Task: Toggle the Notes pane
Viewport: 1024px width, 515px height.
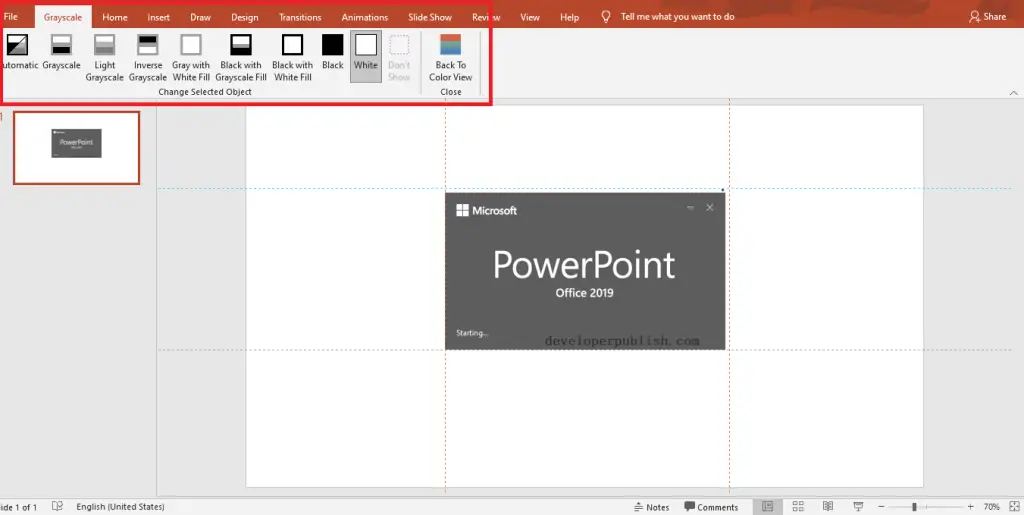Action: [651, 507]
